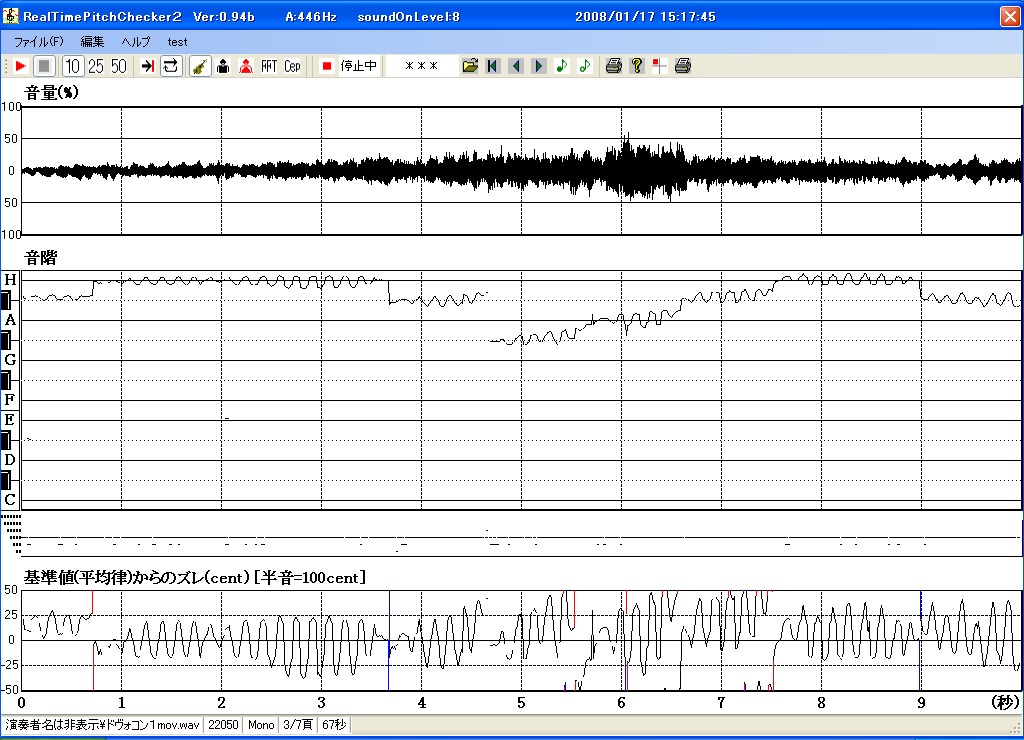Select the 10 display scale button
The width and height of the screenshot is (1024, 740).
tap(72, 66)
